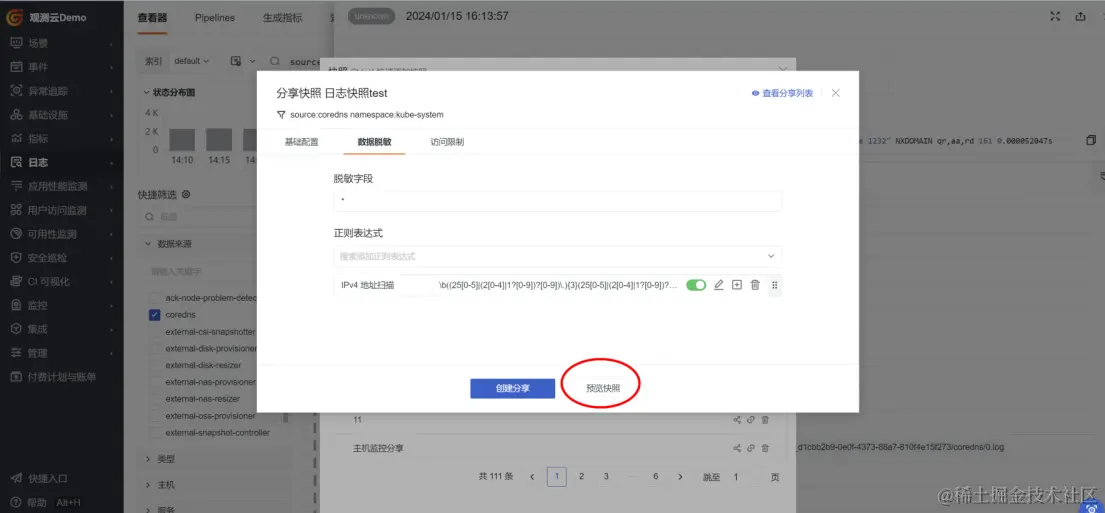Viewport: 1105px width, 513px height.
Task: Expand the 主机 filter group
Action: coord(148,485)
